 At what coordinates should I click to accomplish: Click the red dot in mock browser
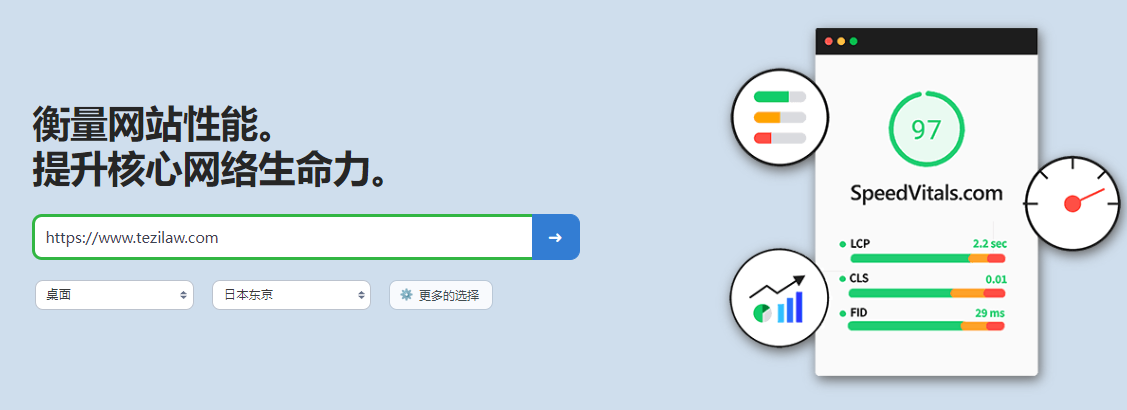pos(828,41)
